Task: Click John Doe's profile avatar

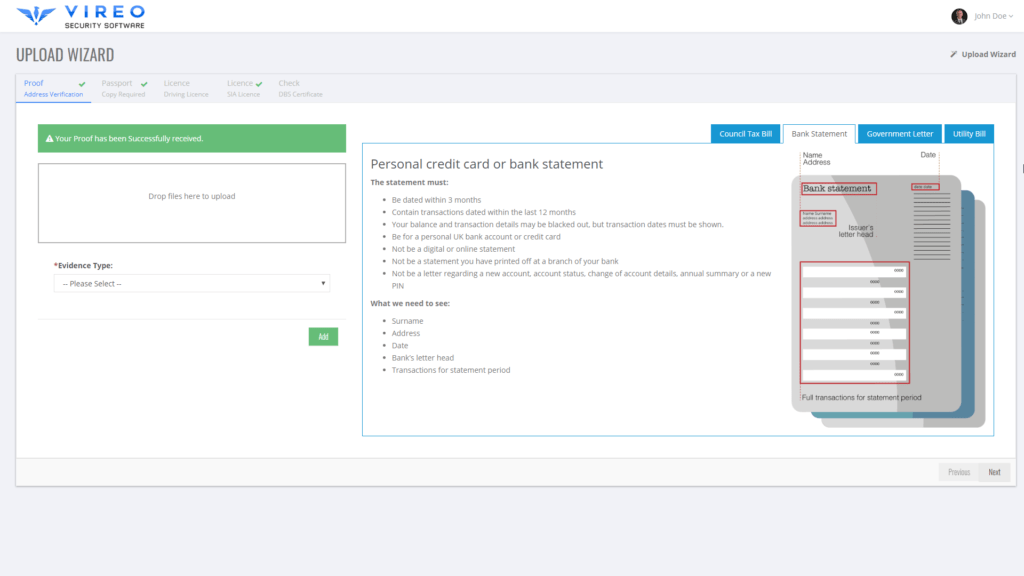Action: 958,15
